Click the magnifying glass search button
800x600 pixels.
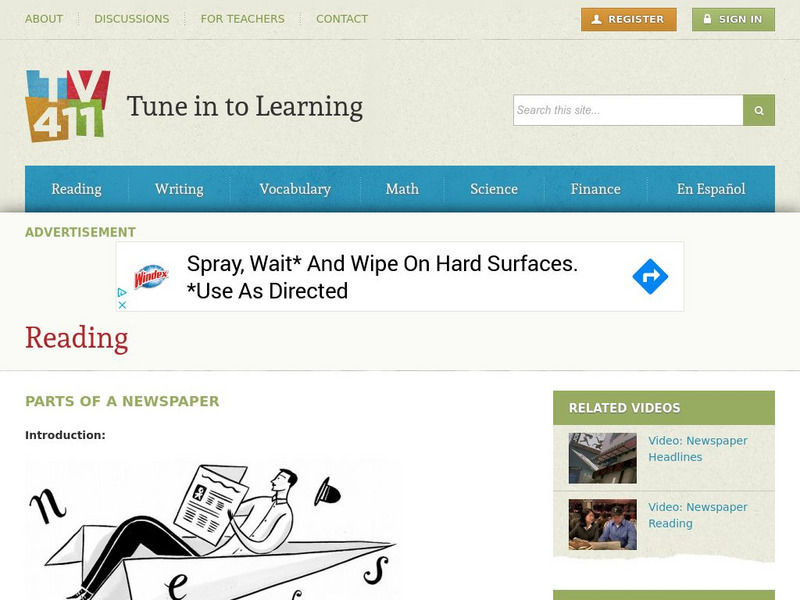click(759, 110)
